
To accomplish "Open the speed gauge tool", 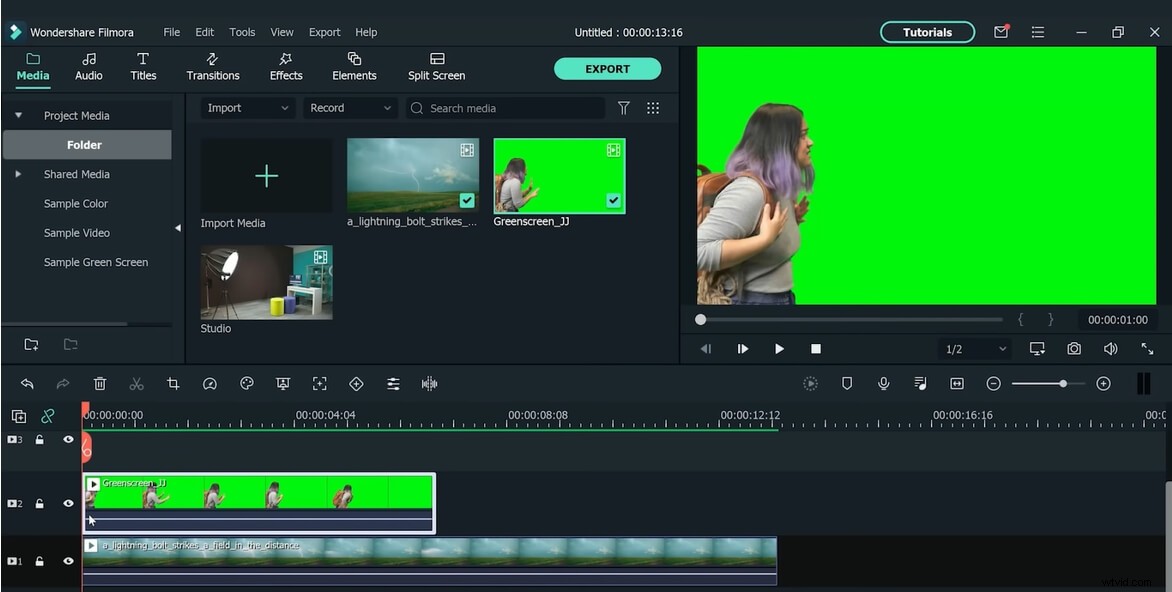I will pos(210,384).
